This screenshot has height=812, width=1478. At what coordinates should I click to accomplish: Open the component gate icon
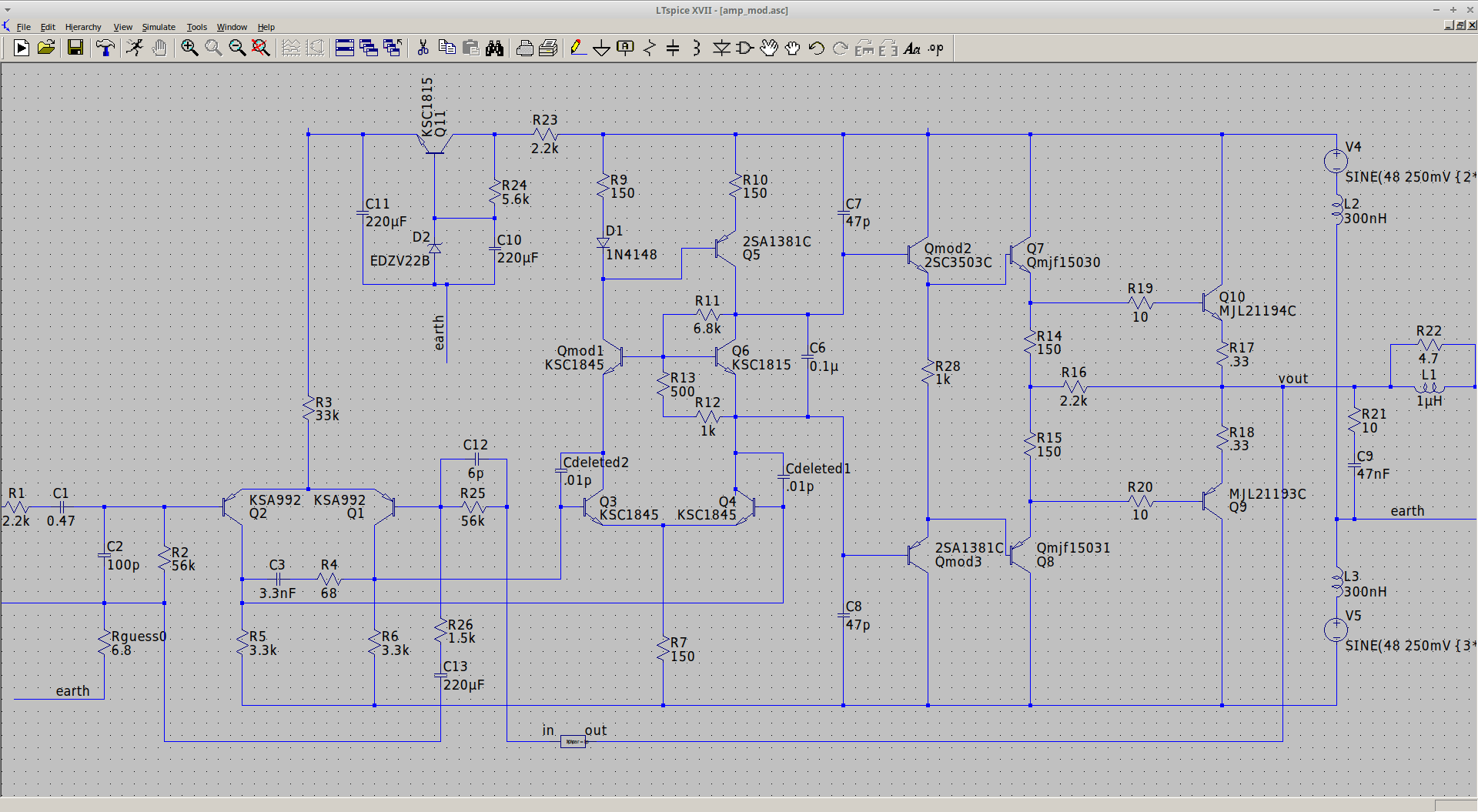click(744, 48)
